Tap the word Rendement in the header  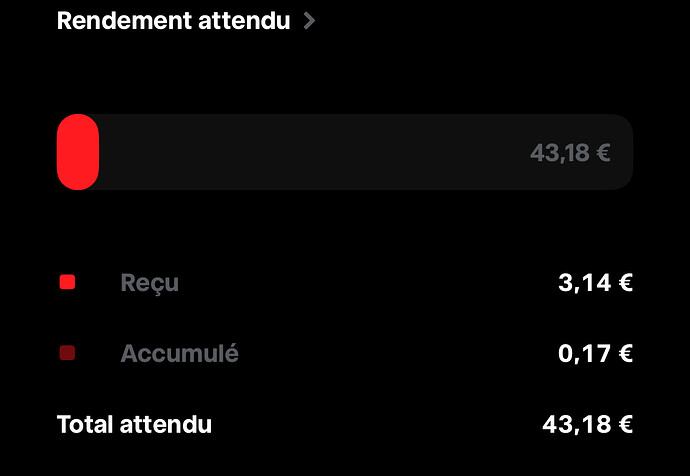click(124, 21)
